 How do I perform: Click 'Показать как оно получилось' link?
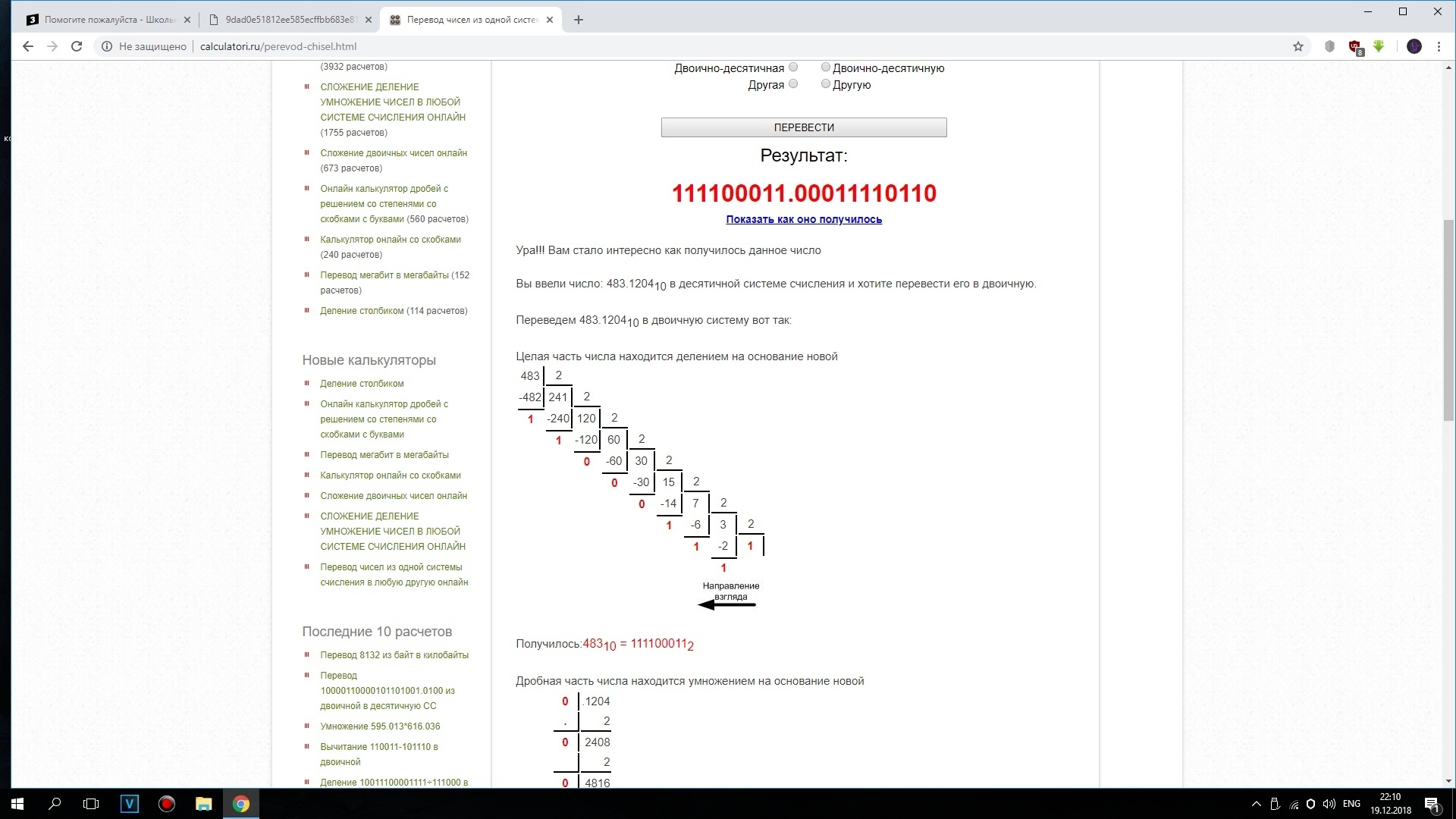pos(804,220)
